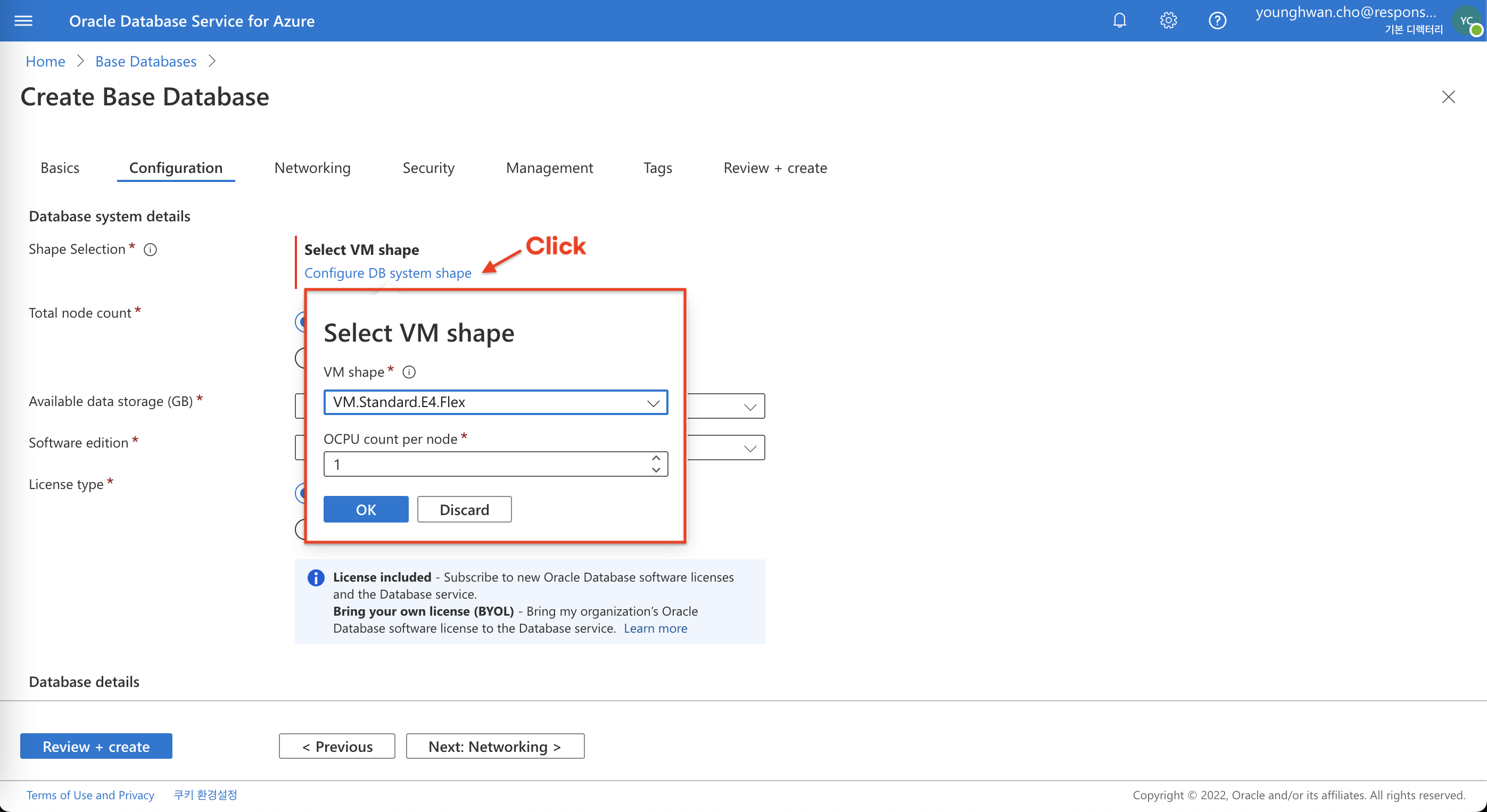Open the help question mark icon
Viewport: 1487px width, 812px height.
[1217, 21]
